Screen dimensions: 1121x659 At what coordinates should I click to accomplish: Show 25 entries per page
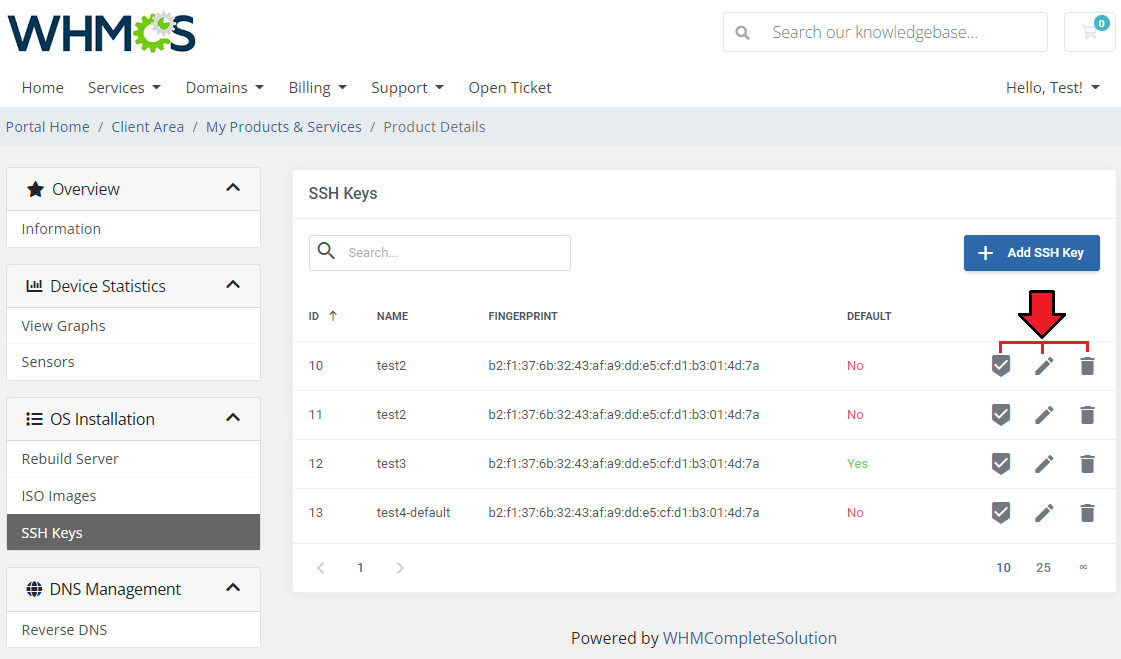point(1043,568)
